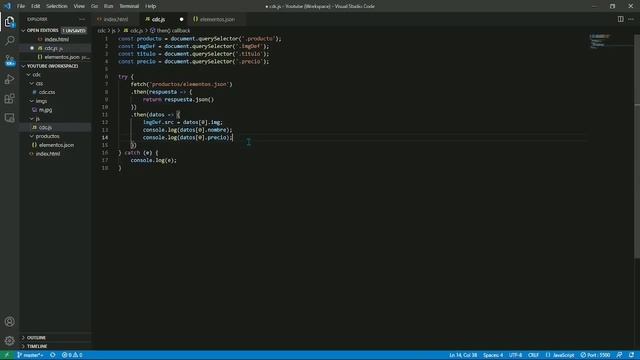Screen dimensions: 640x360
Task: Open the Extensions view
Action: tap(9, 99)
